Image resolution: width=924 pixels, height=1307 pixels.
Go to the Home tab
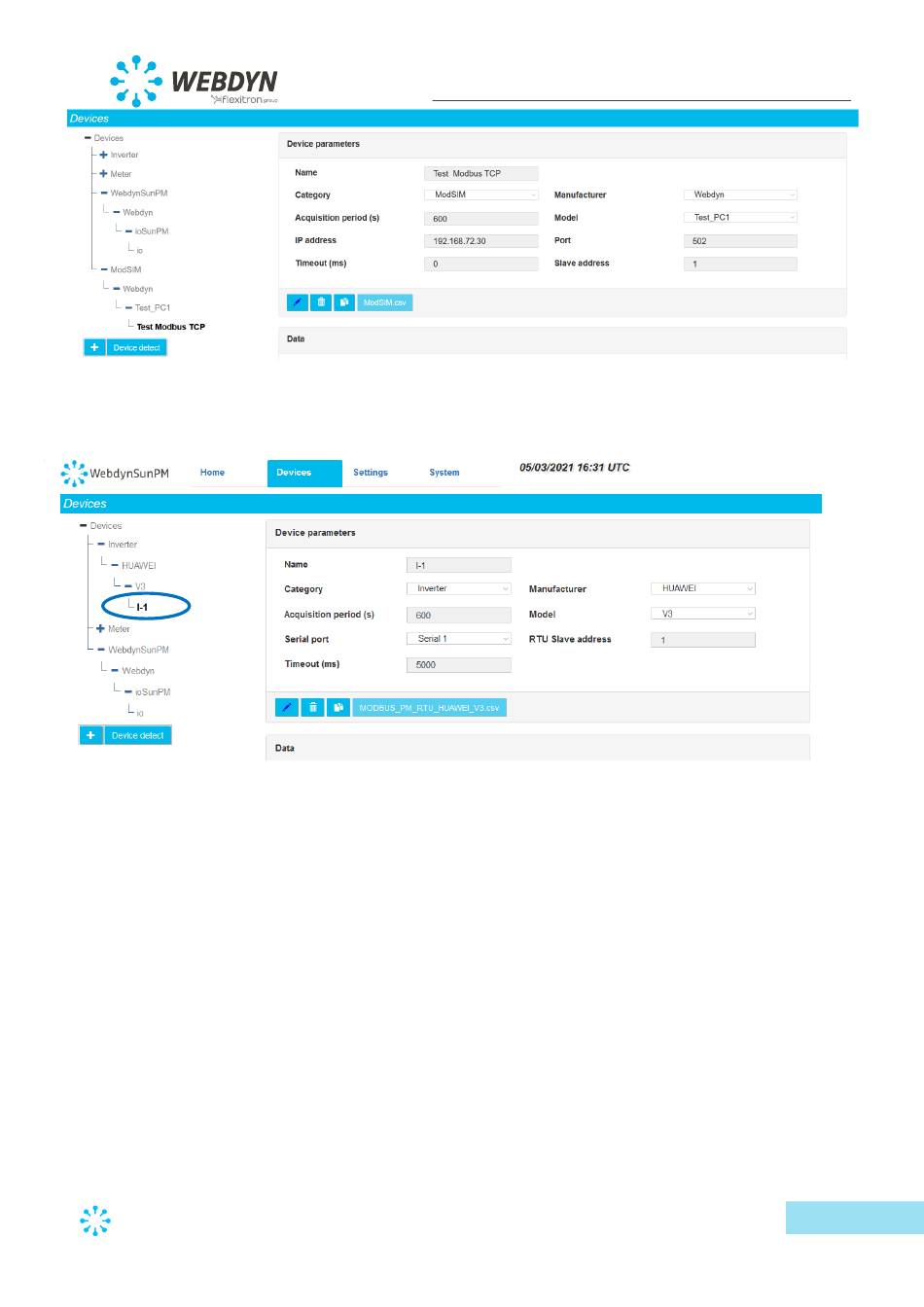click(x=212, y=473)
